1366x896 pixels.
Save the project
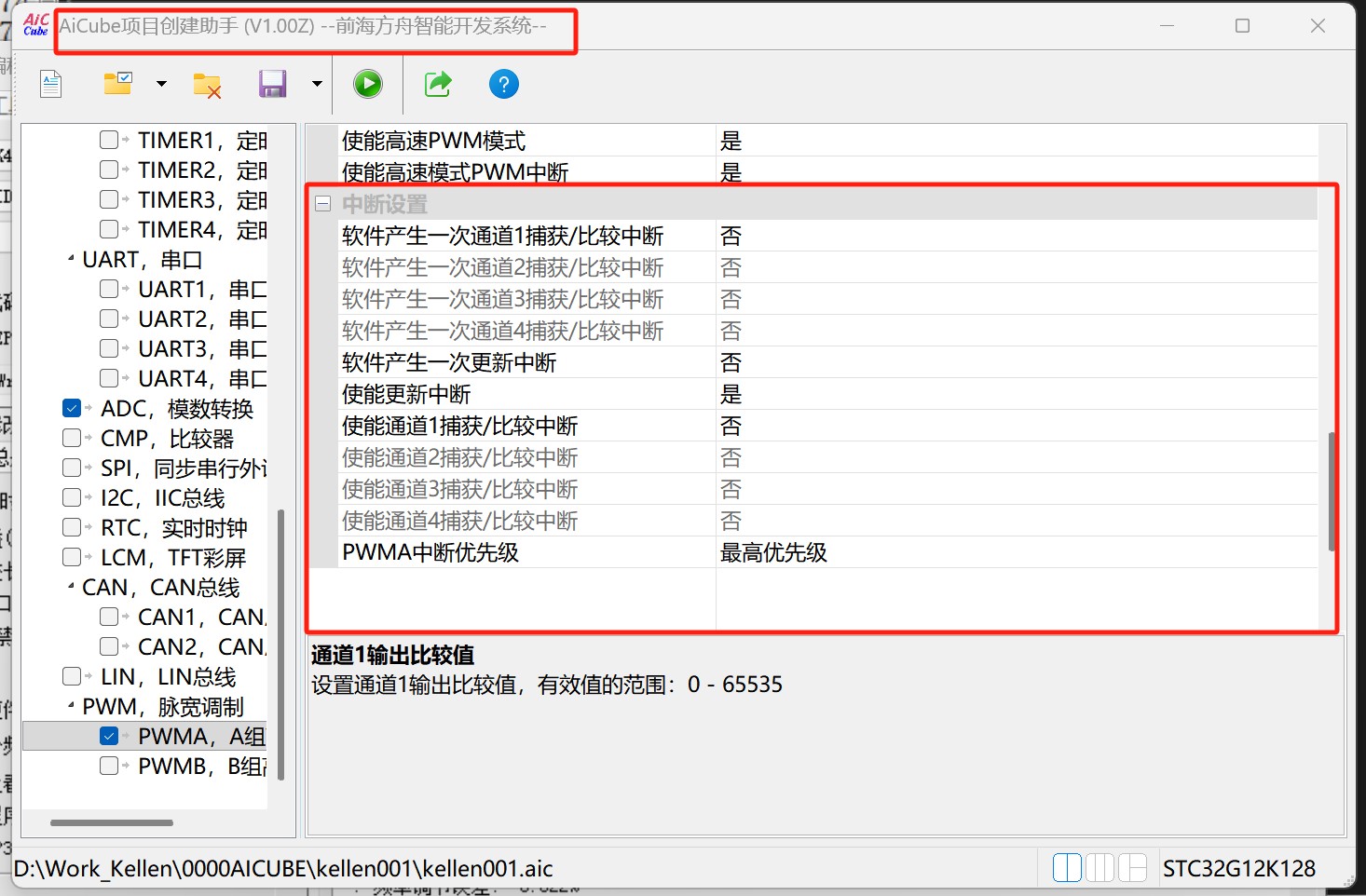pos(272,84)
